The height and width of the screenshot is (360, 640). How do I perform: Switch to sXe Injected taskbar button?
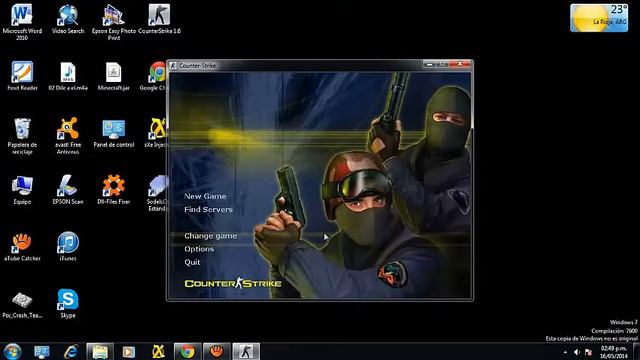(x=158, y=351)
